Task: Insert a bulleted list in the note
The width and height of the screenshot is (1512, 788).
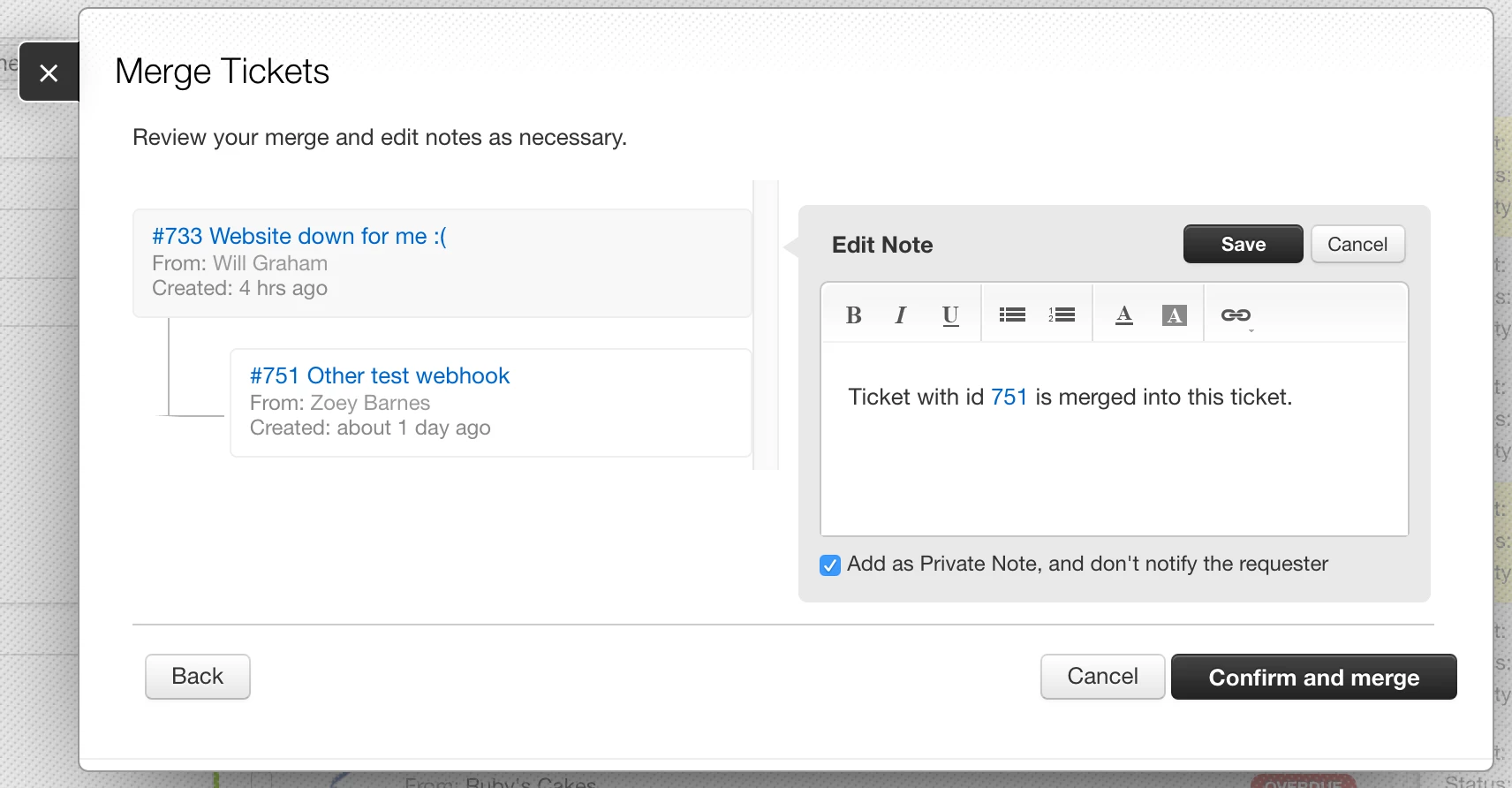Action: coord(1012,315)
